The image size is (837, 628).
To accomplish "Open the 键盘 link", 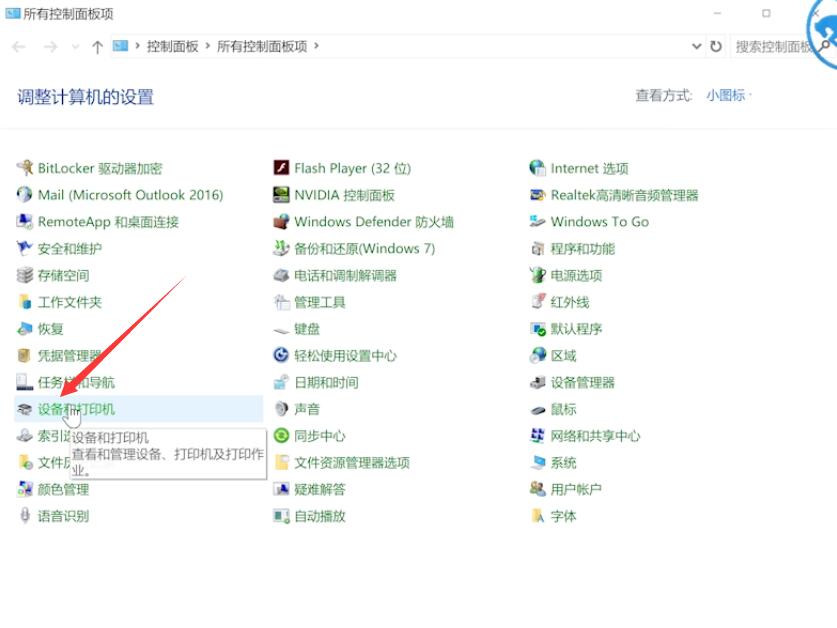I will coord(307,328).
